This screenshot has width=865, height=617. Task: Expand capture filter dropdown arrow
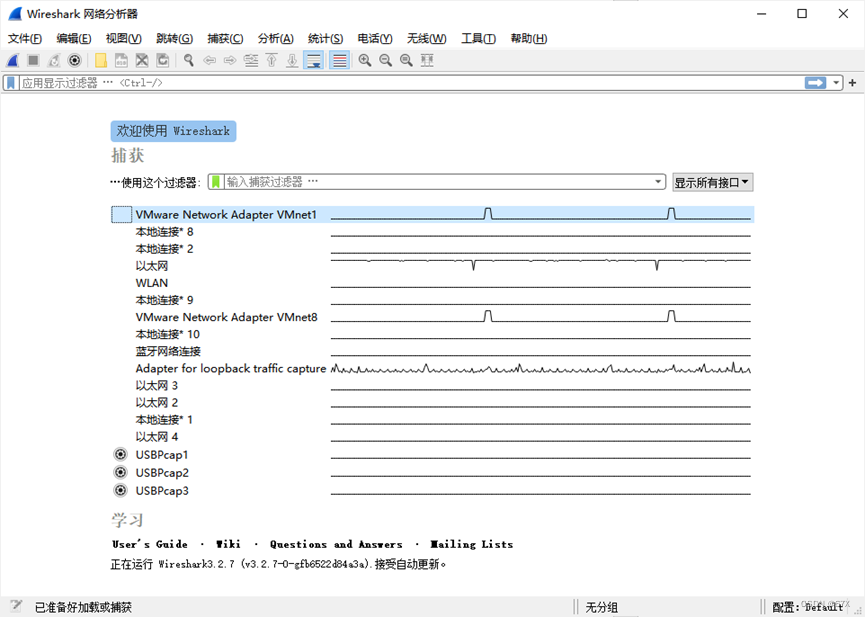pyautogui.click(x=658, y=182)
